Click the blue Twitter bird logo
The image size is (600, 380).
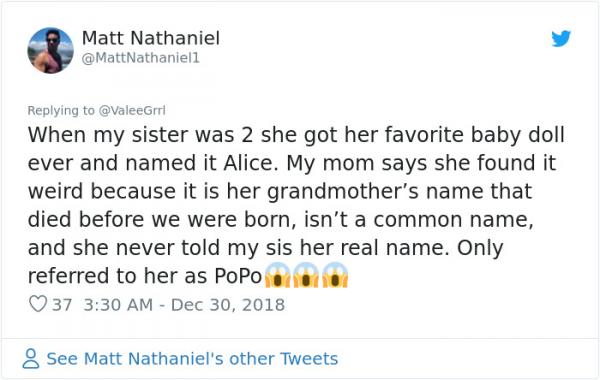tap(561, 38)
